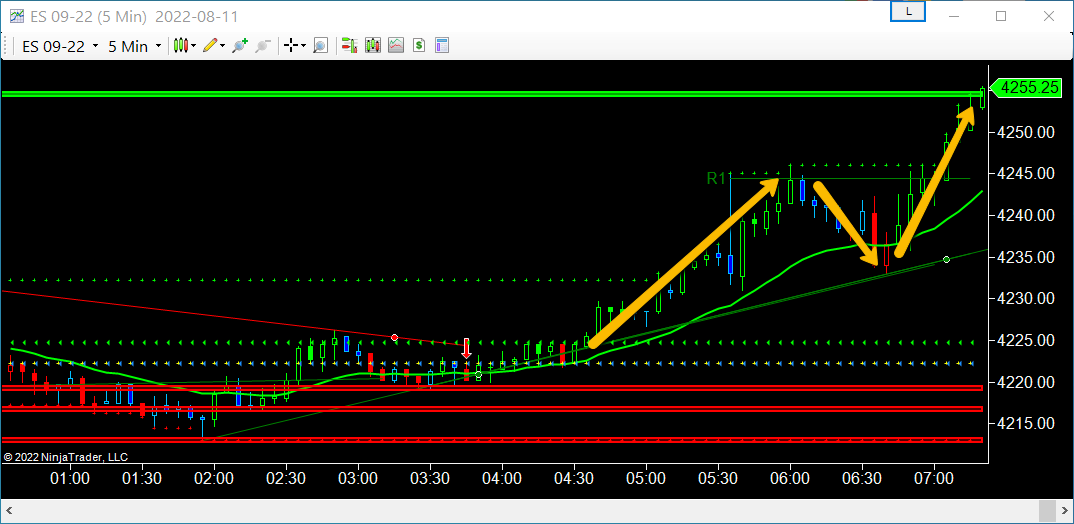
Task: Click the horizontal scrollbar right arrow
Action: (x=1066, y=510)
